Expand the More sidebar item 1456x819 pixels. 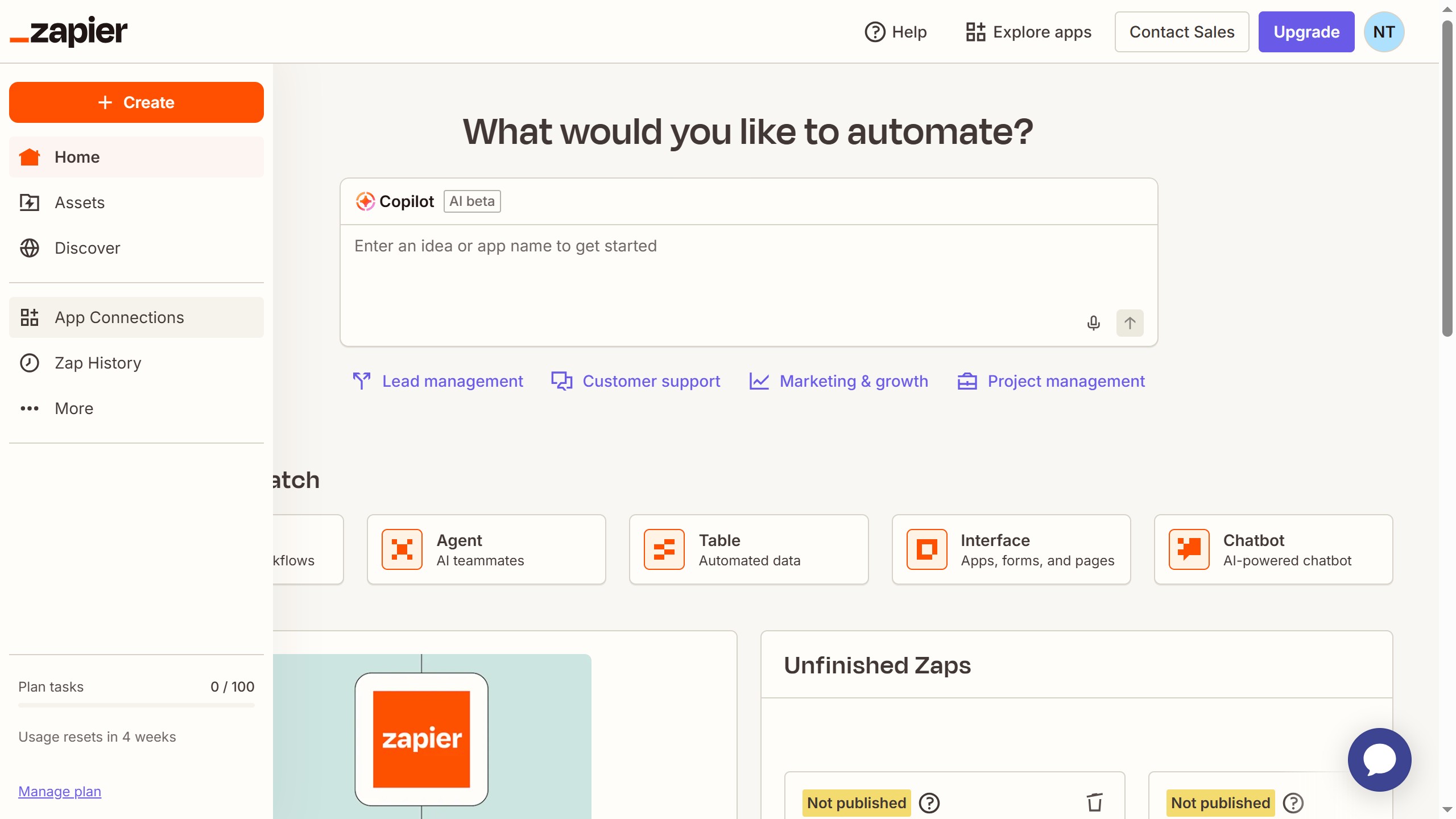coord(136,408)
